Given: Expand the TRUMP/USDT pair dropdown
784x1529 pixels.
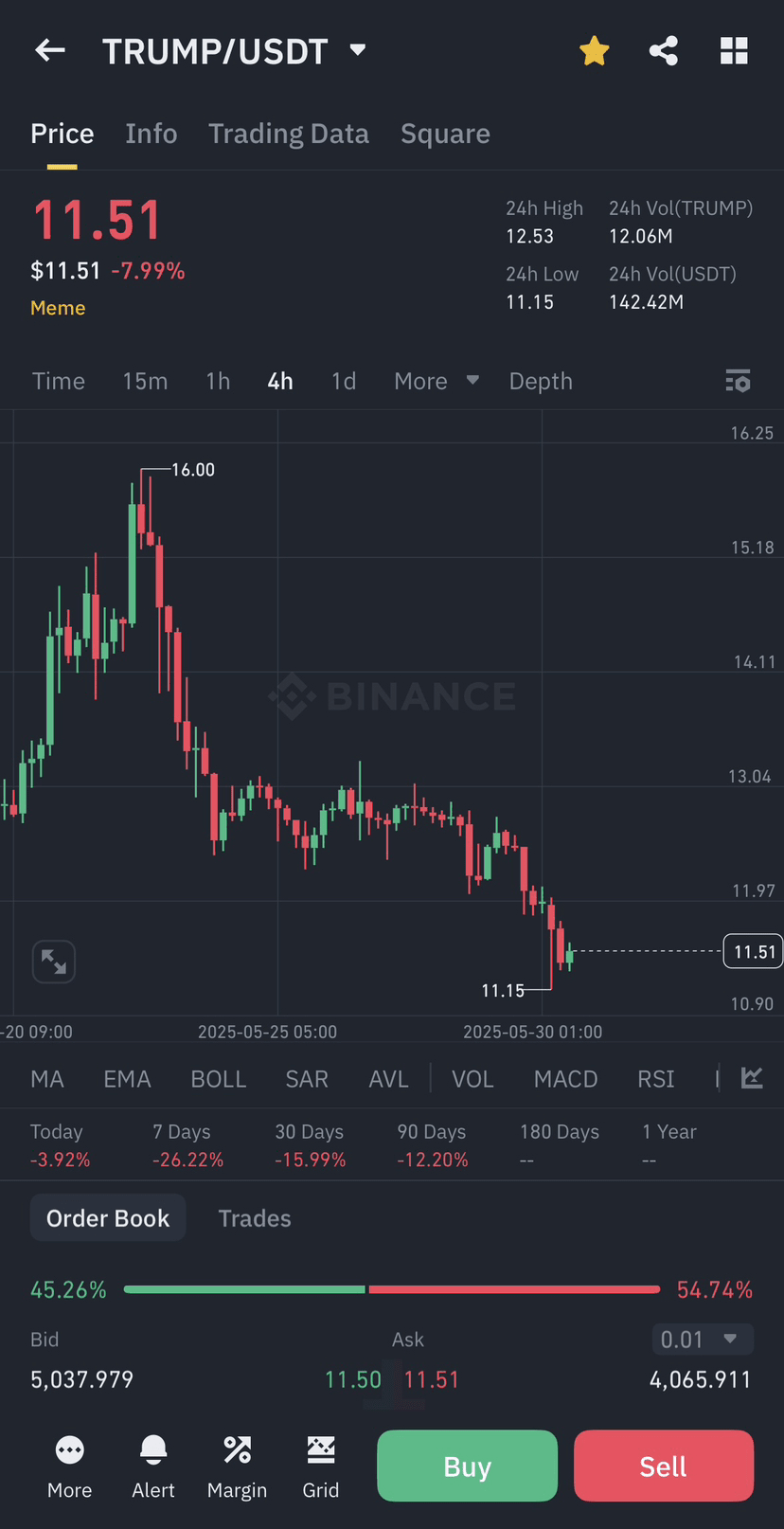Looking at the screenshot, I should [x=358, y=50].
